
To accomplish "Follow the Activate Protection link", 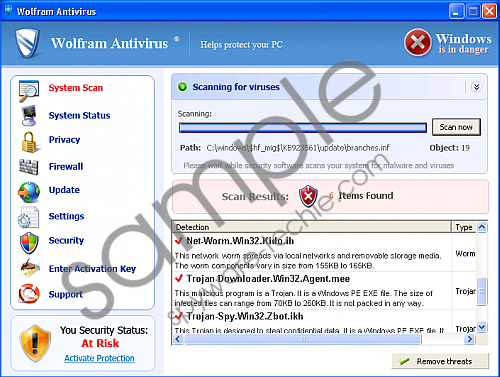I will 99,358.
